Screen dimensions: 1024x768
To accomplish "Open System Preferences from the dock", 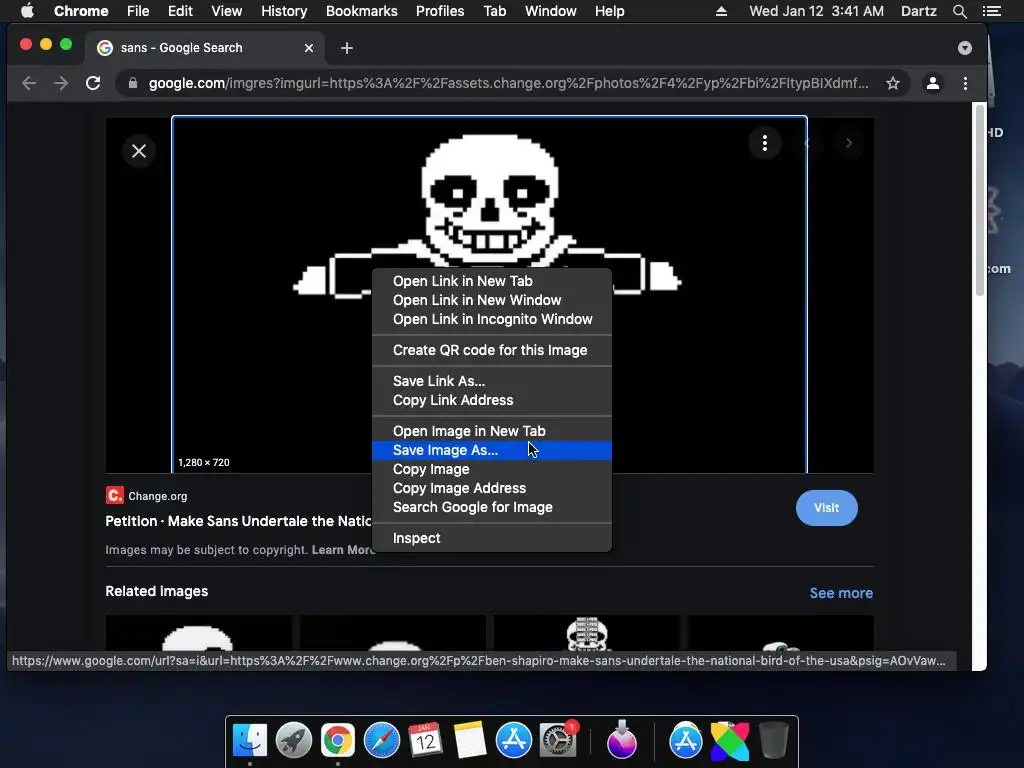I will (558, 741).
